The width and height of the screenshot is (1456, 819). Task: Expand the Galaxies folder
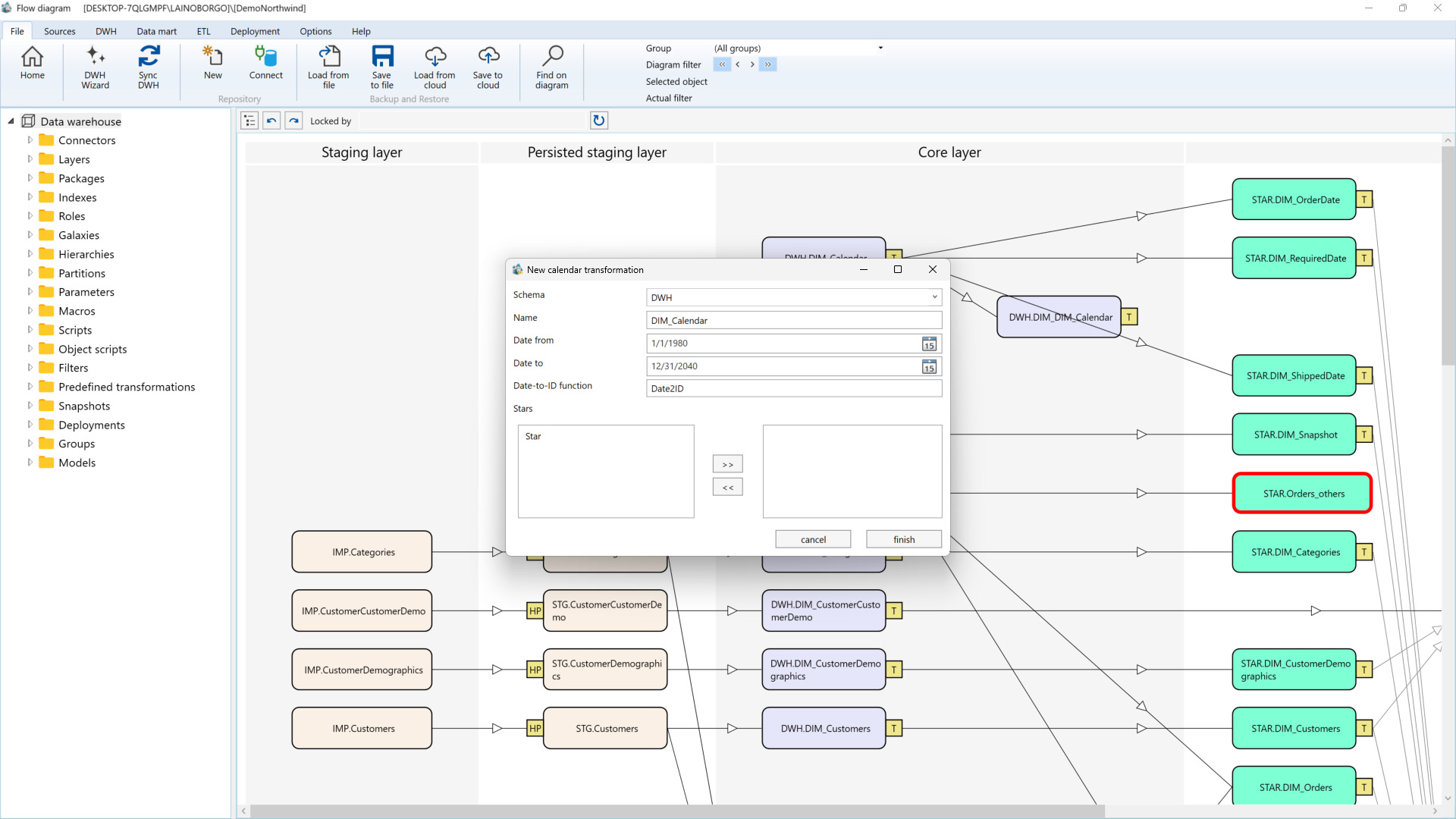point(30,235)
